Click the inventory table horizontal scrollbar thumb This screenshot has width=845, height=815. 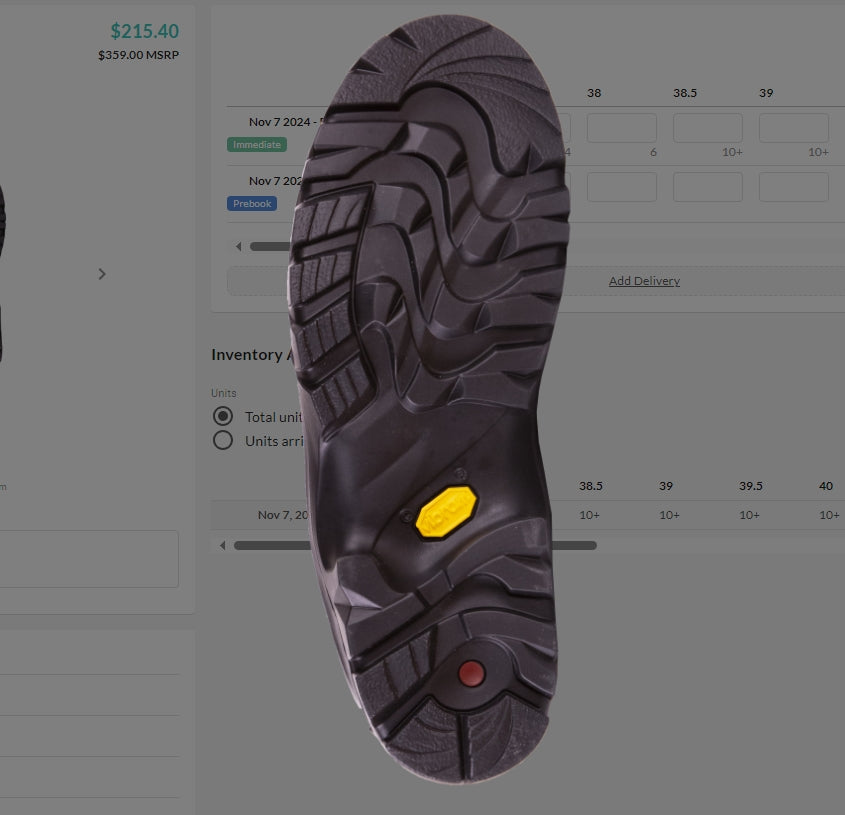[x=415, y=545]
